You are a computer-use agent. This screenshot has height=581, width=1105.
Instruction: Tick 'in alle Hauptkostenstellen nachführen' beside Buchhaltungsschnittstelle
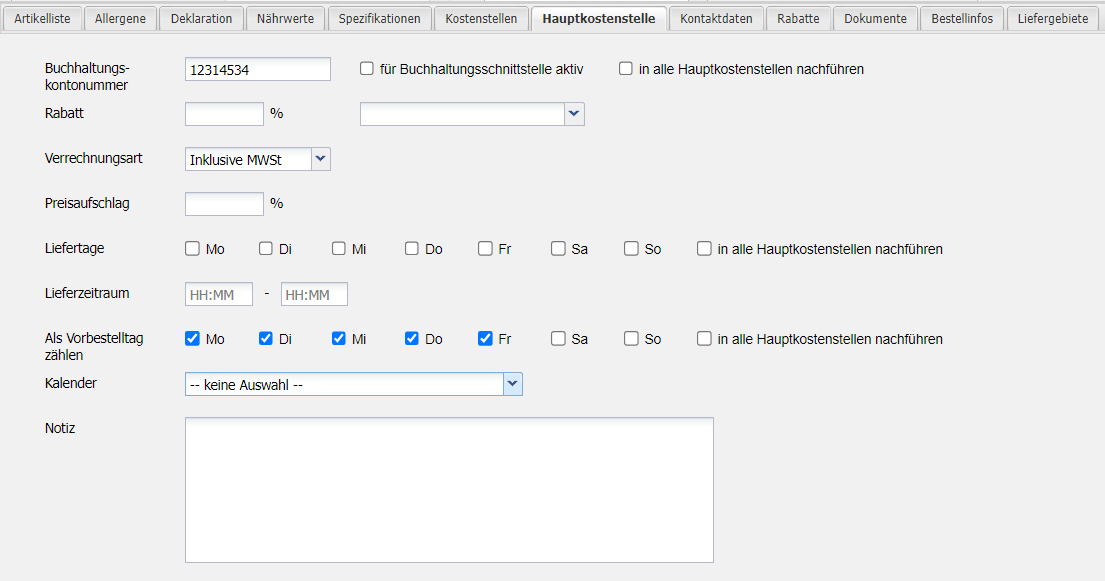click(x=626, y=69)
